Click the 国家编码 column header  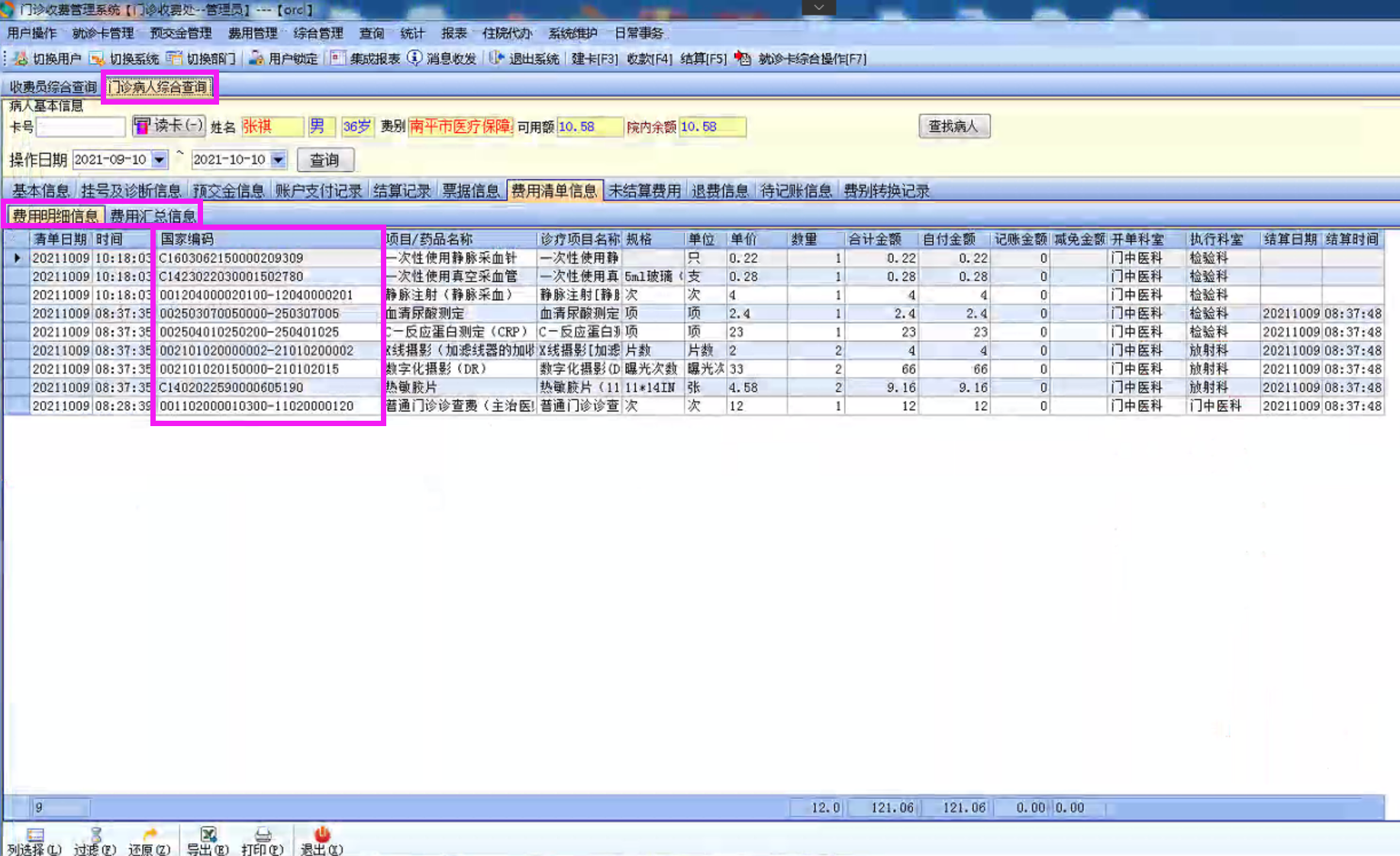268,239
